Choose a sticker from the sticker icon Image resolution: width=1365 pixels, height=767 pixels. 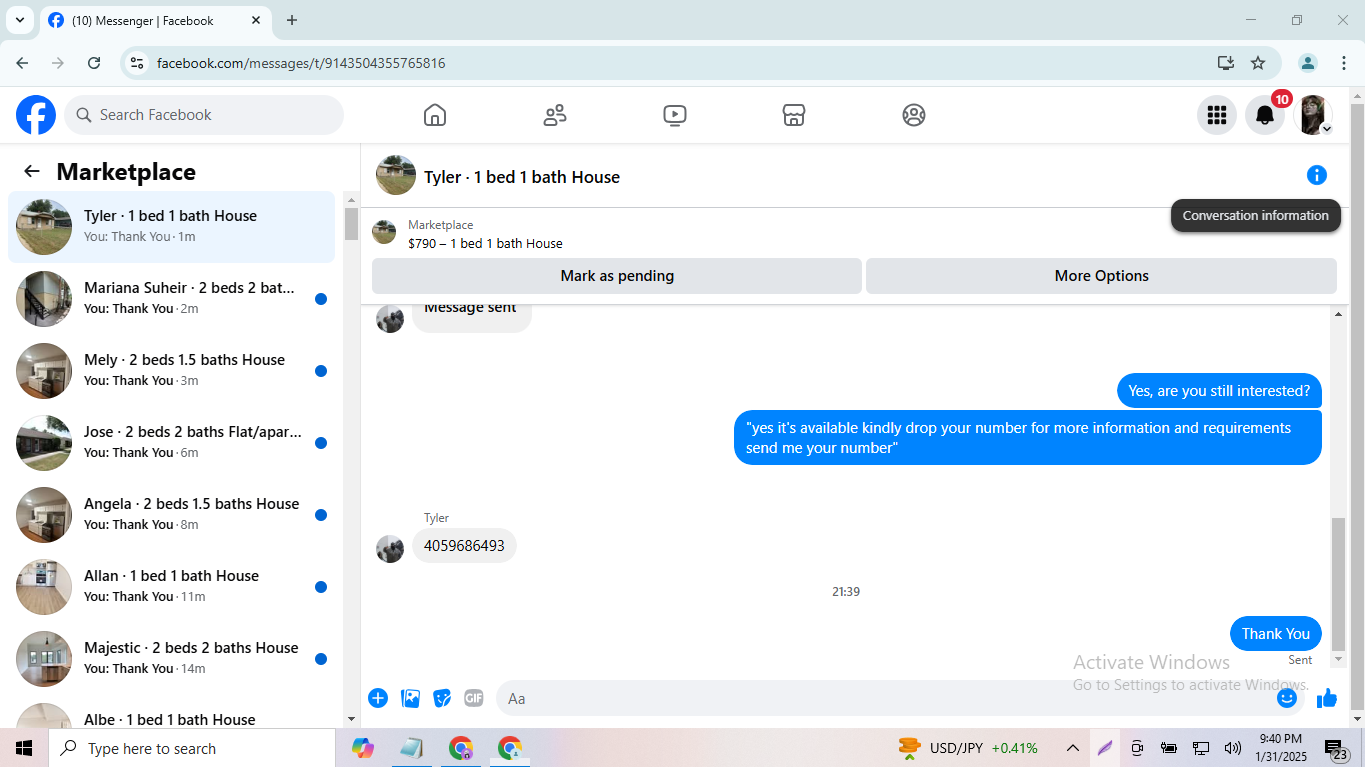(x=442, y=698)
